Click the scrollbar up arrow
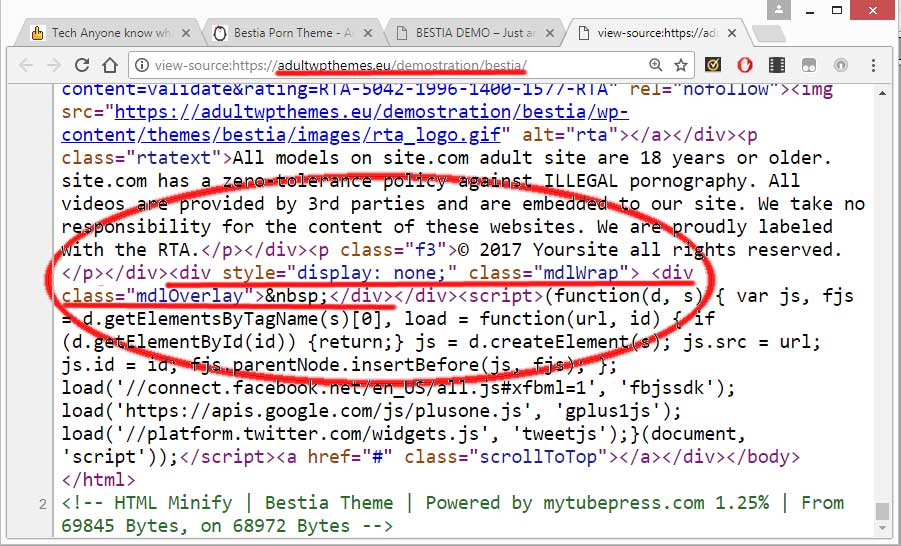This screenshot has height=546, width=901. [882, 93]
